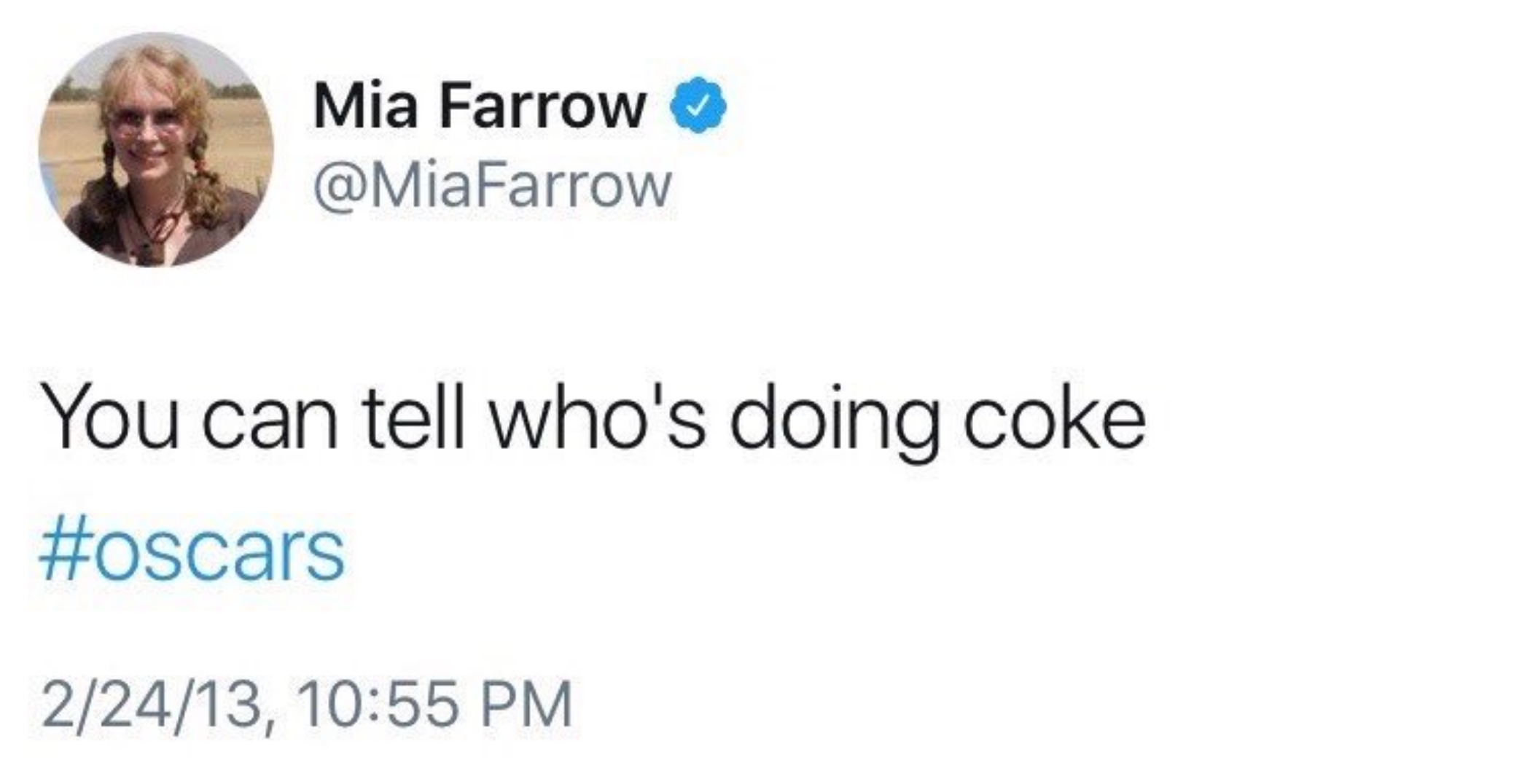Screen dimensions: 1522x784
Task: Open the Mia Farrow display name
Action: [x=480, y=106]
